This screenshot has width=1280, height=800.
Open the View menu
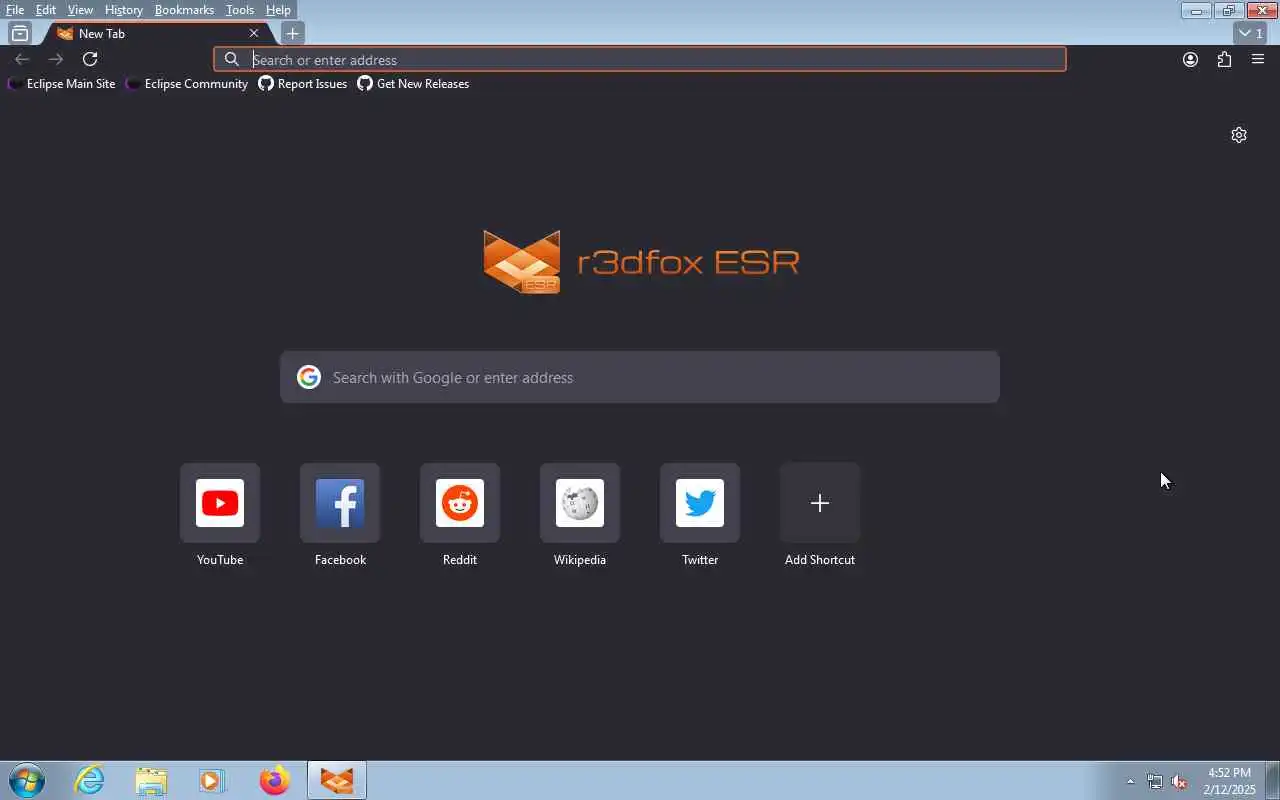[x=80, y=10]
